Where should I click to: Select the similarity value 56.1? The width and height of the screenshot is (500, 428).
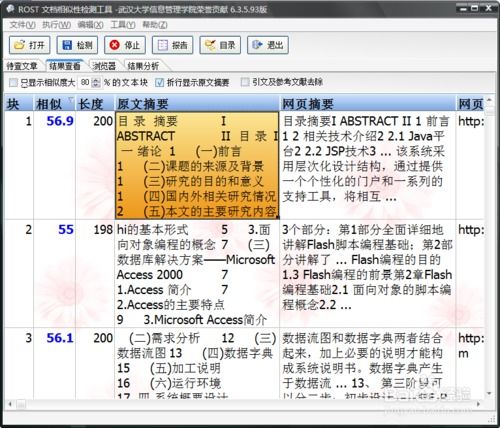(60, 338)
